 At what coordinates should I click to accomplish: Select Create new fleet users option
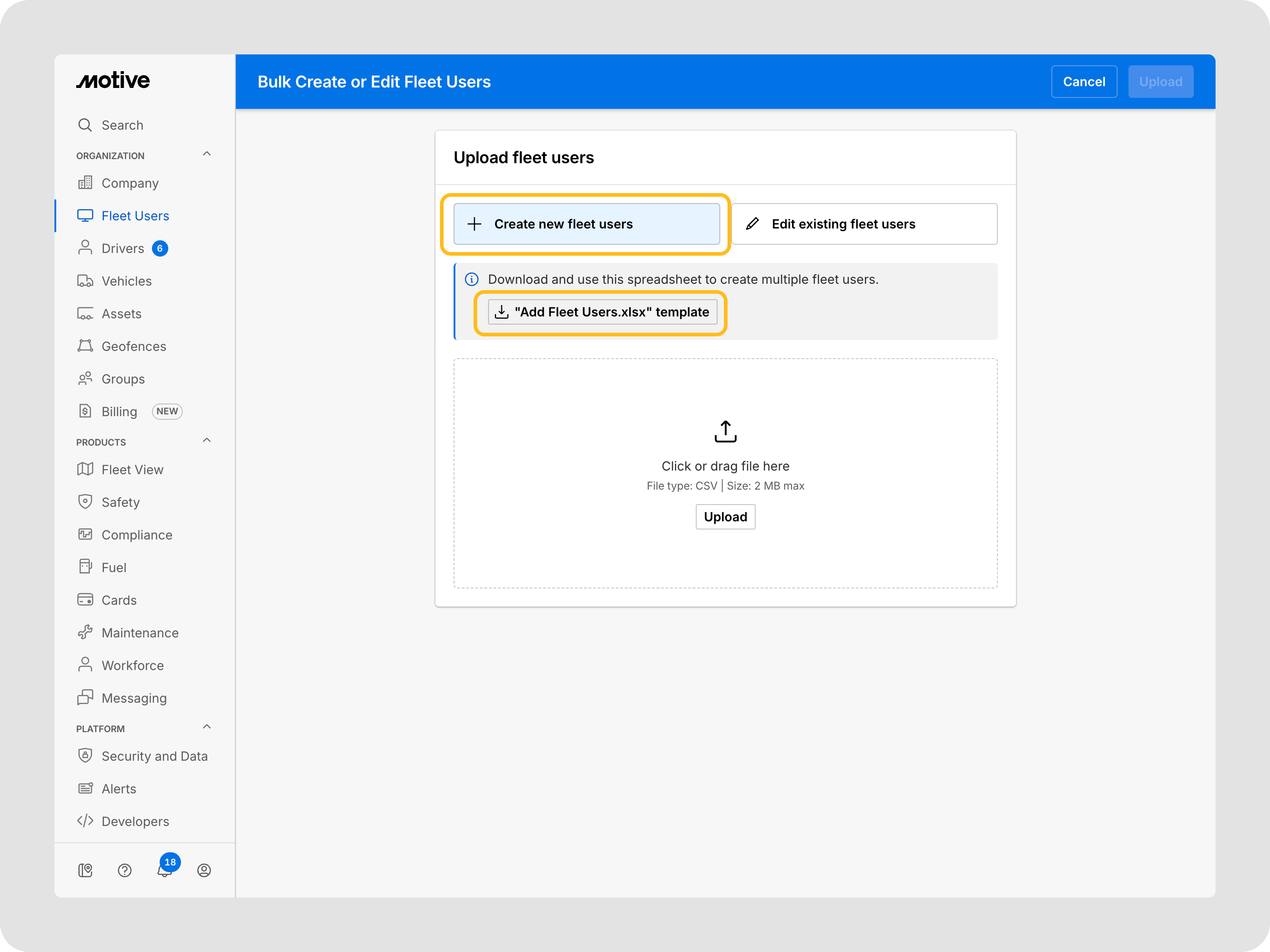pos(586,224)
